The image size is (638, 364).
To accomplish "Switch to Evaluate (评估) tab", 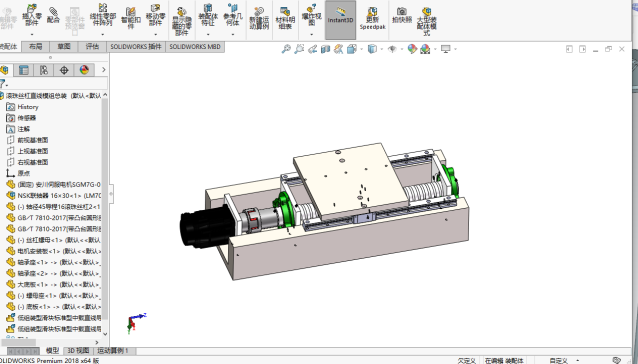I will 92,47.
